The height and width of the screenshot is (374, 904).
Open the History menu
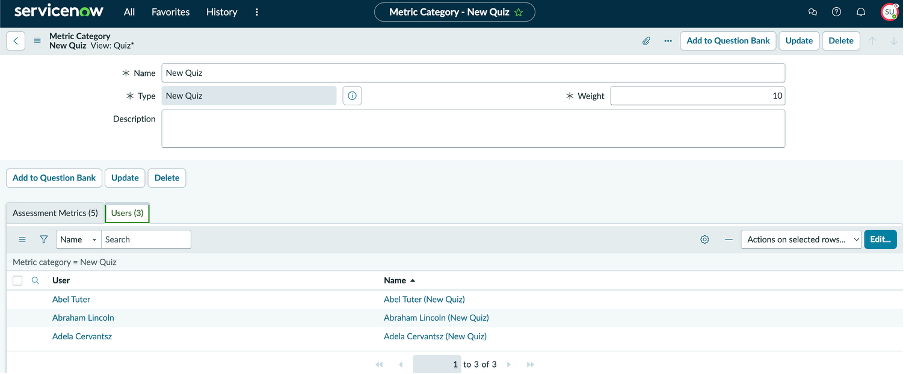tap(221, 12)
